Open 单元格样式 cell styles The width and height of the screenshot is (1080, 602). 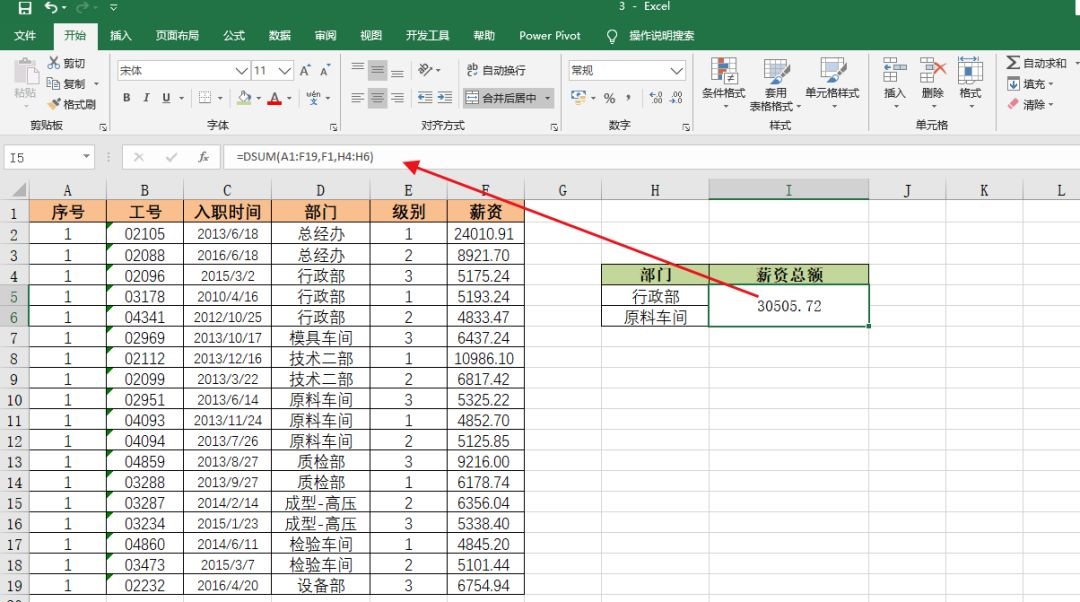832,83
